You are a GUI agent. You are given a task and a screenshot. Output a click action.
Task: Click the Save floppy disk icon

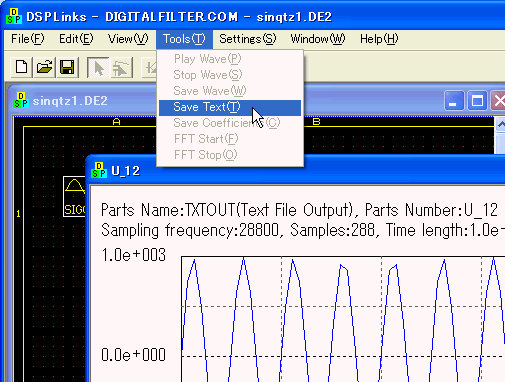pyautogui.click(x=67, y=67)
